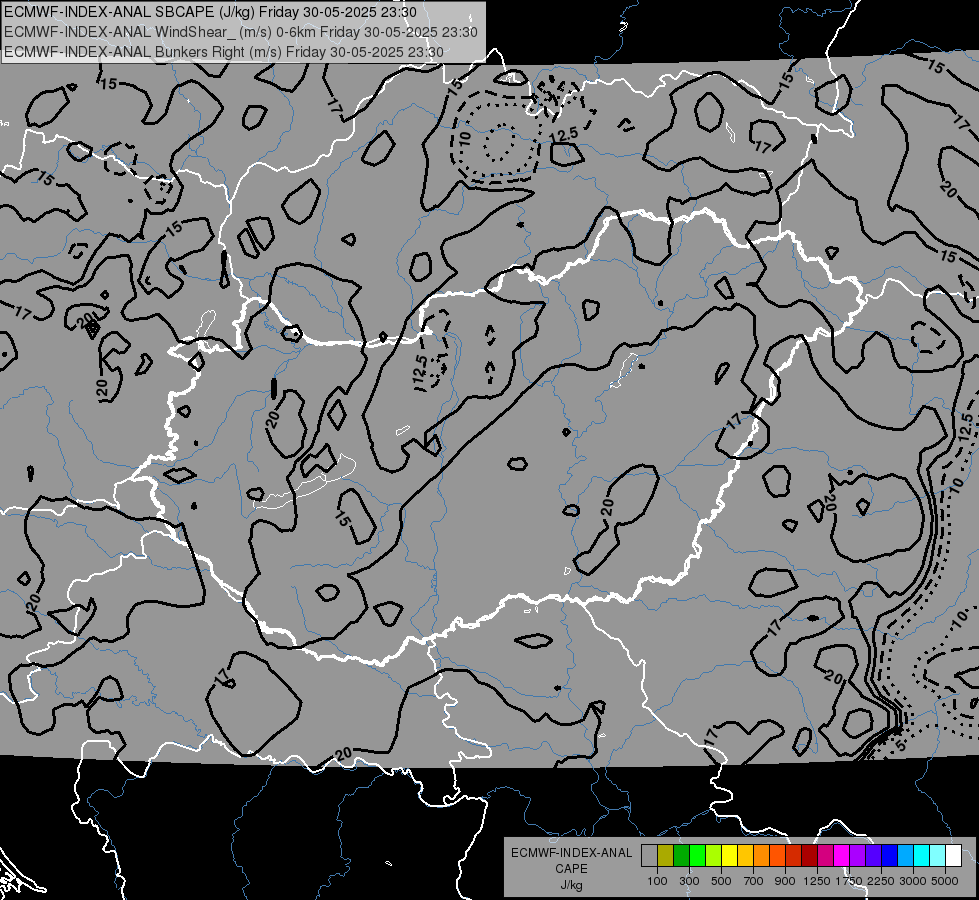979x900 pixels.
Task: Pick the light blue swatch before 3000
Action: [x=905, y=856]
